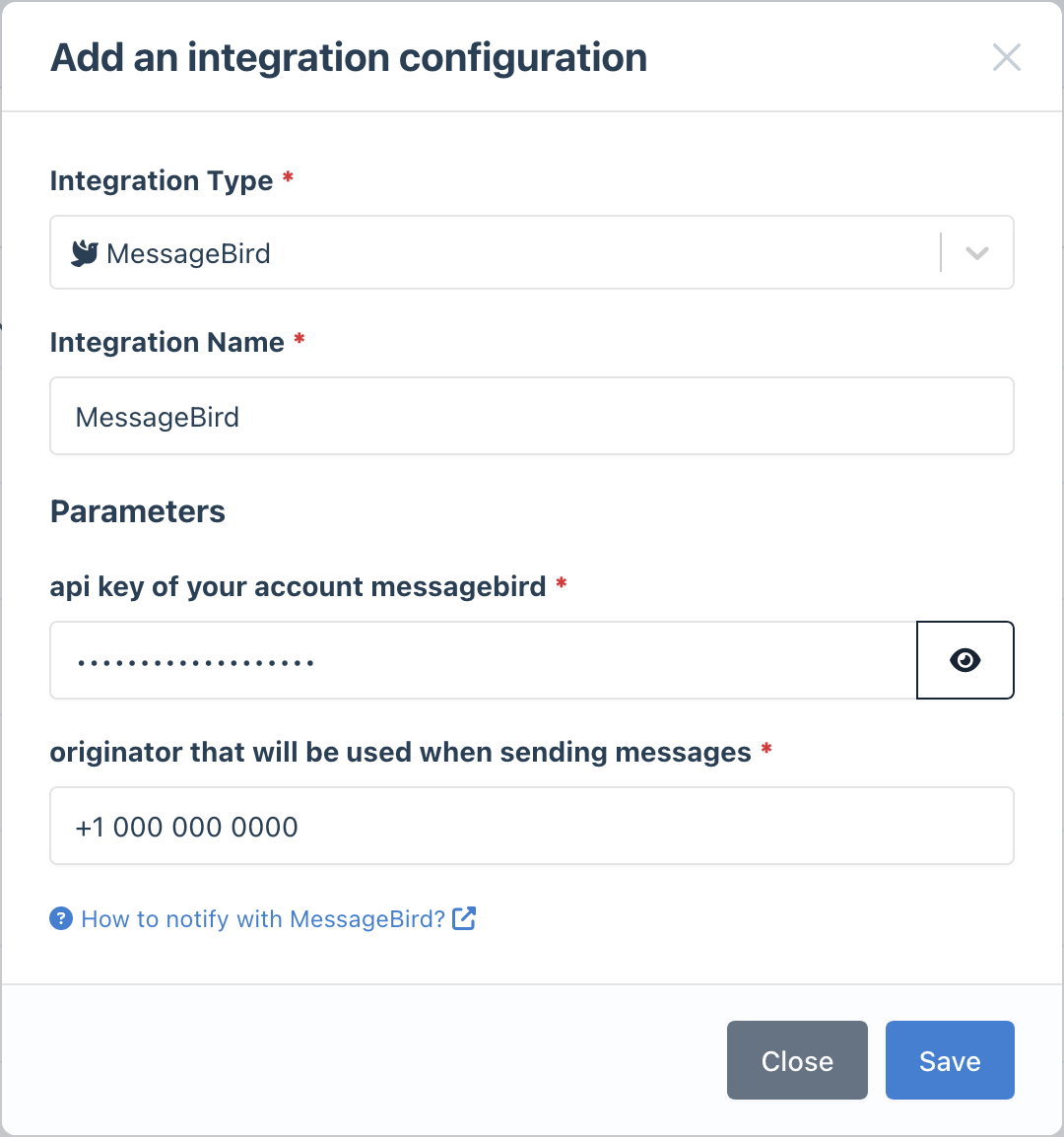Click the eye icon on the api key field

(964, 660)
